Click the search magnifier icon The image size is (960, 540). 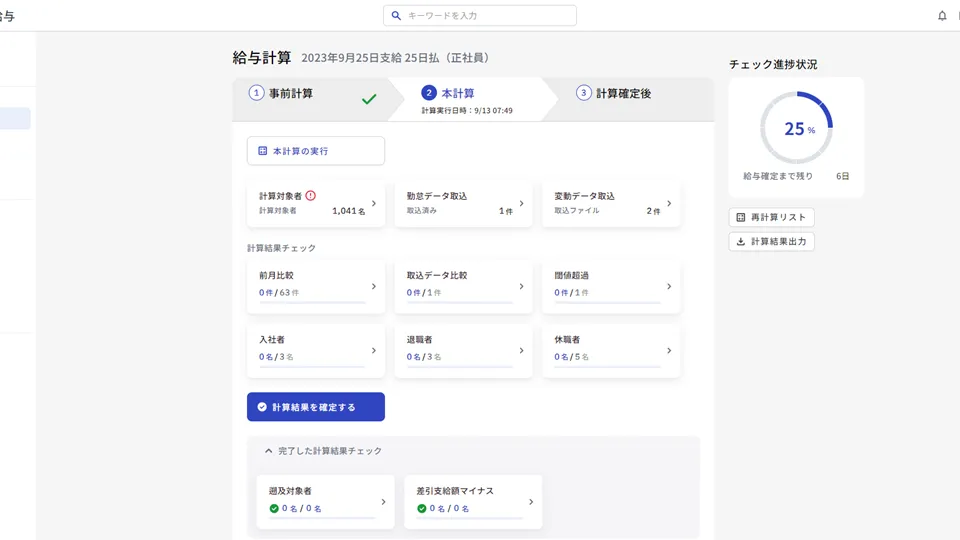coord(396,15)
